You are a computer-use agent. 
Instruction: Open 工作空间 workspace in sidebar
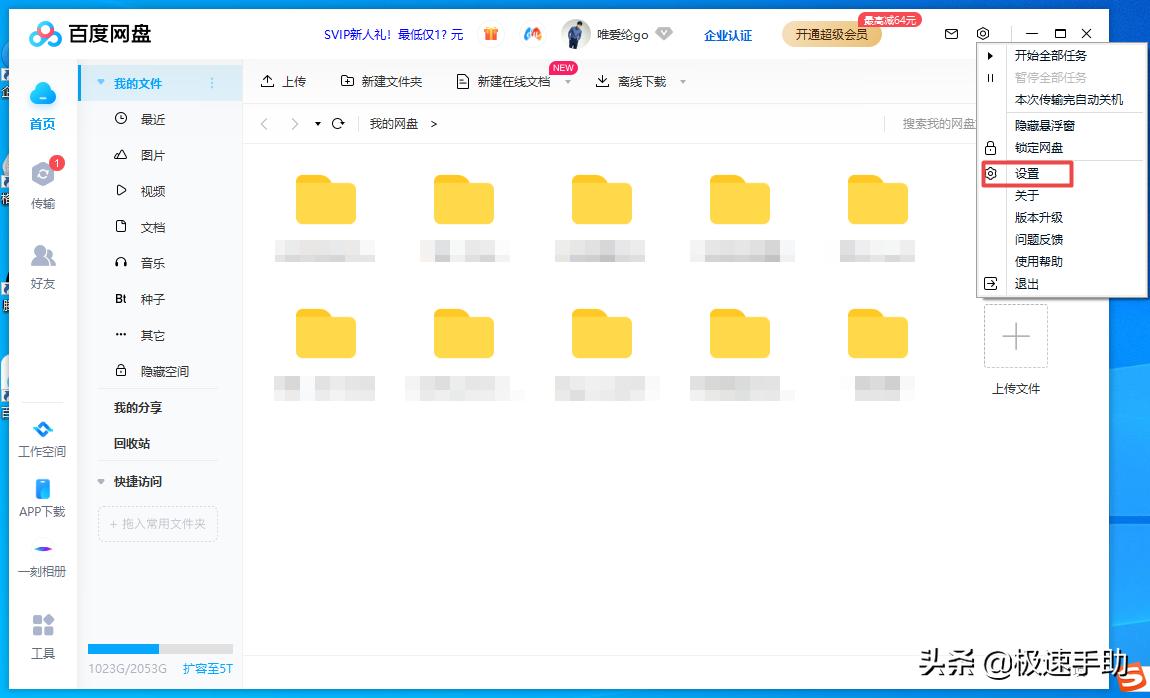tap(43, 439)
